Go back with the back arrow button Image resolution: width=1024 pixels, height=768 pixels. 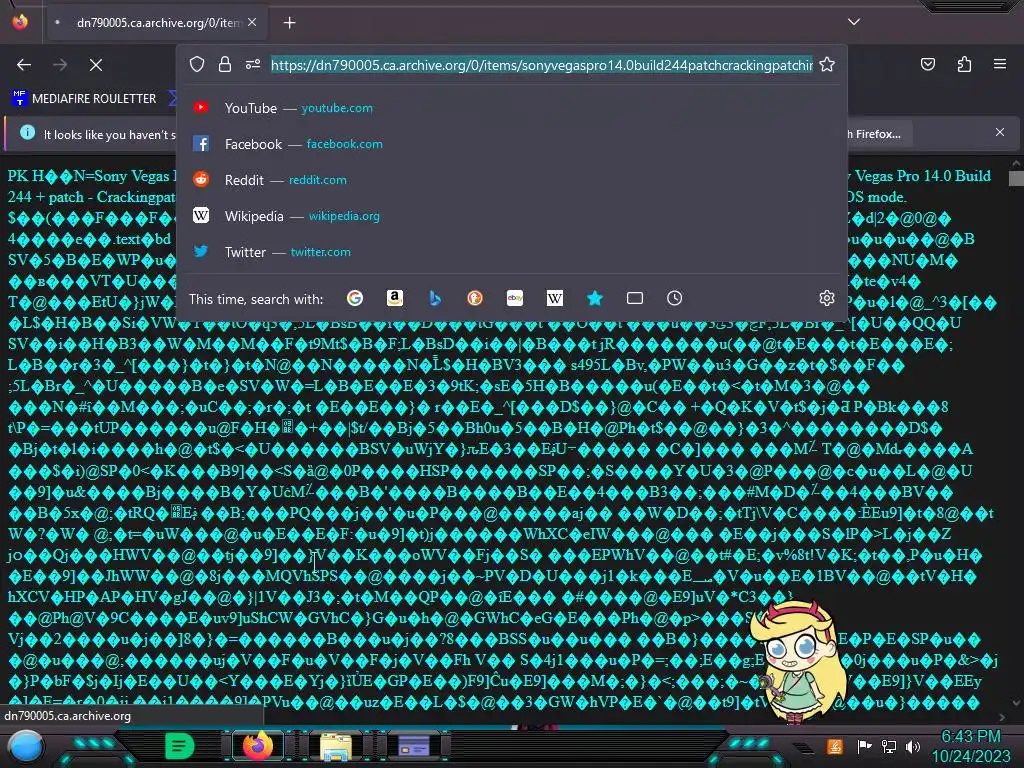pyautogui.click(x=24, y=65)
